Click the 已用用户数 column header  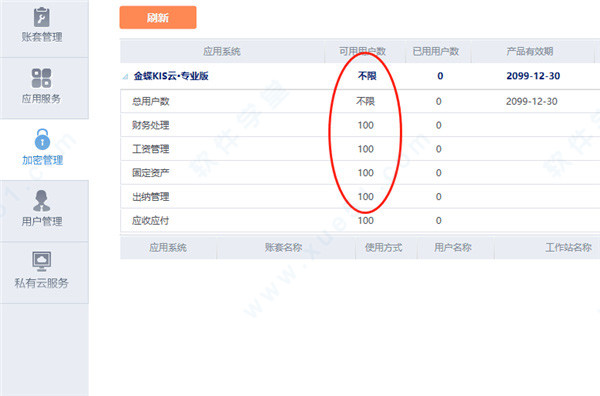(436, 51)
